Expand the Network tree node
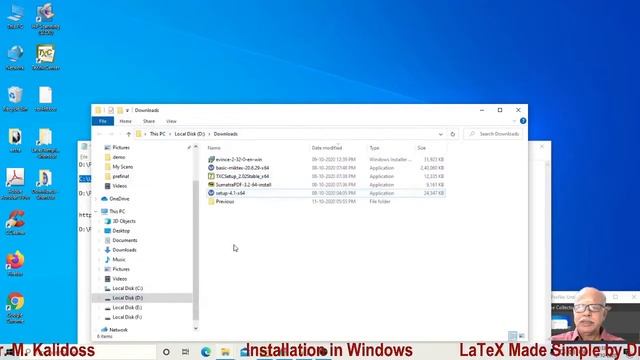The width and height of the screenshot is (640, 360). (97, 330)
